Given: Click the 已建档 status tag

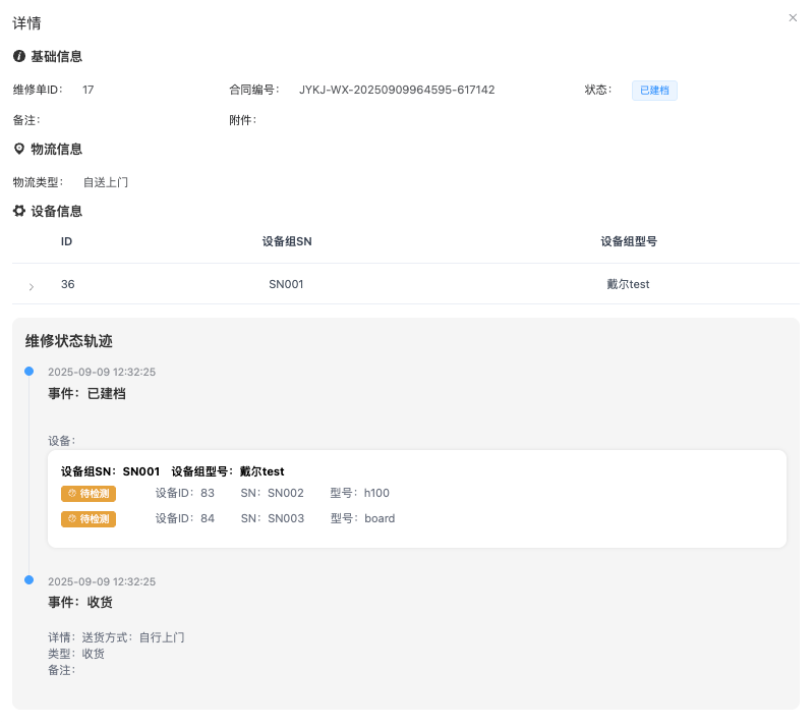Looking at the screenshot, I should 654,90.
